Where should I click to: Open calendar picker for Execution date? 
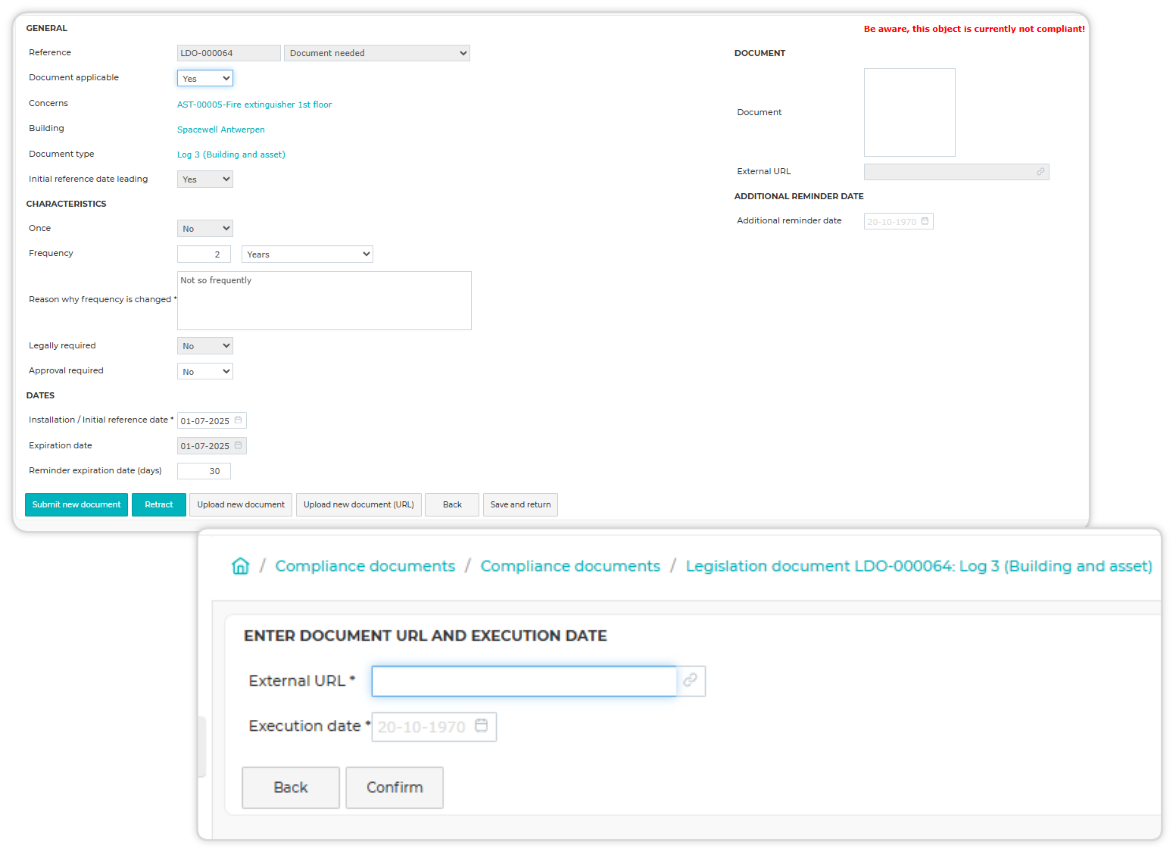[481, 725]
